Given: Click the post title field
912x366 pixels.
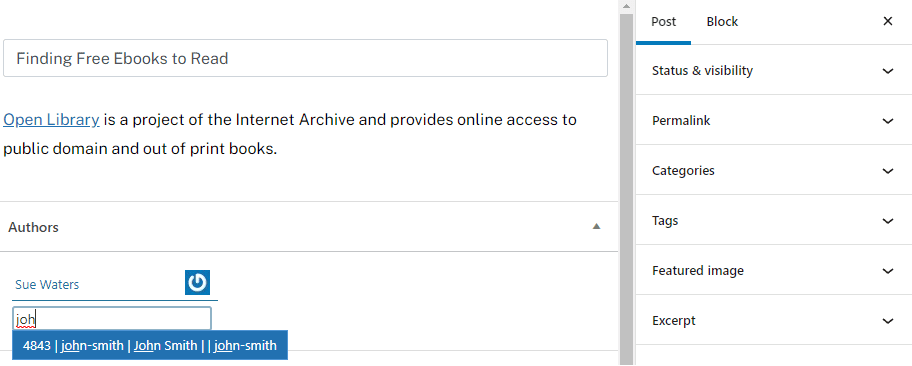Looking at the screenshot, I should point(305,58).
